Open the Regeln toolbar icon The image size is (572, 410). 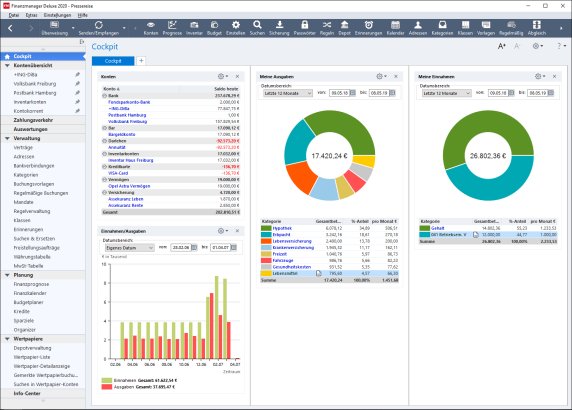[x=326, y=28]
